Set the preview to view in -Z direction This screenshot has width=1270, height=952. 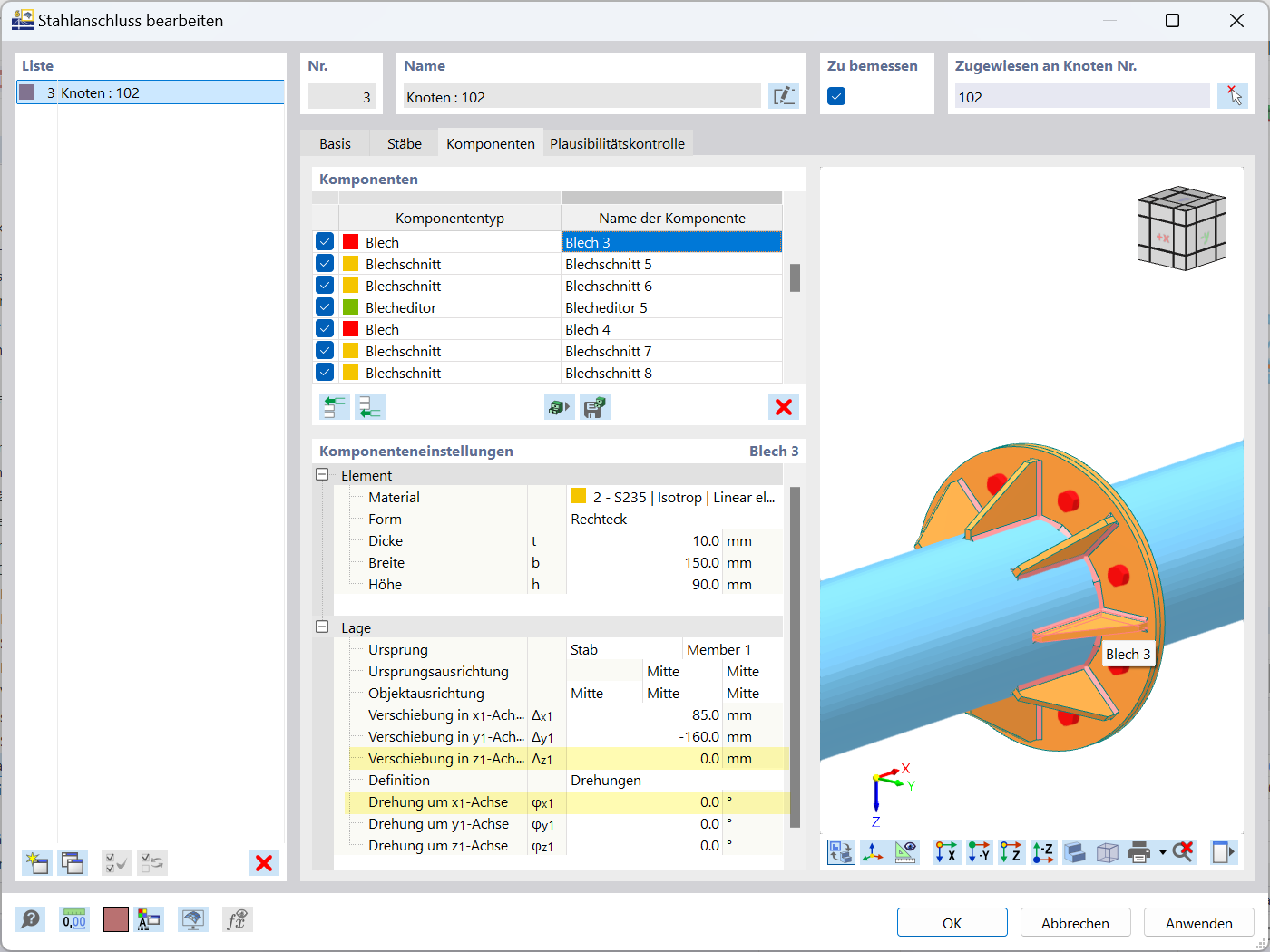(1043, 852)
